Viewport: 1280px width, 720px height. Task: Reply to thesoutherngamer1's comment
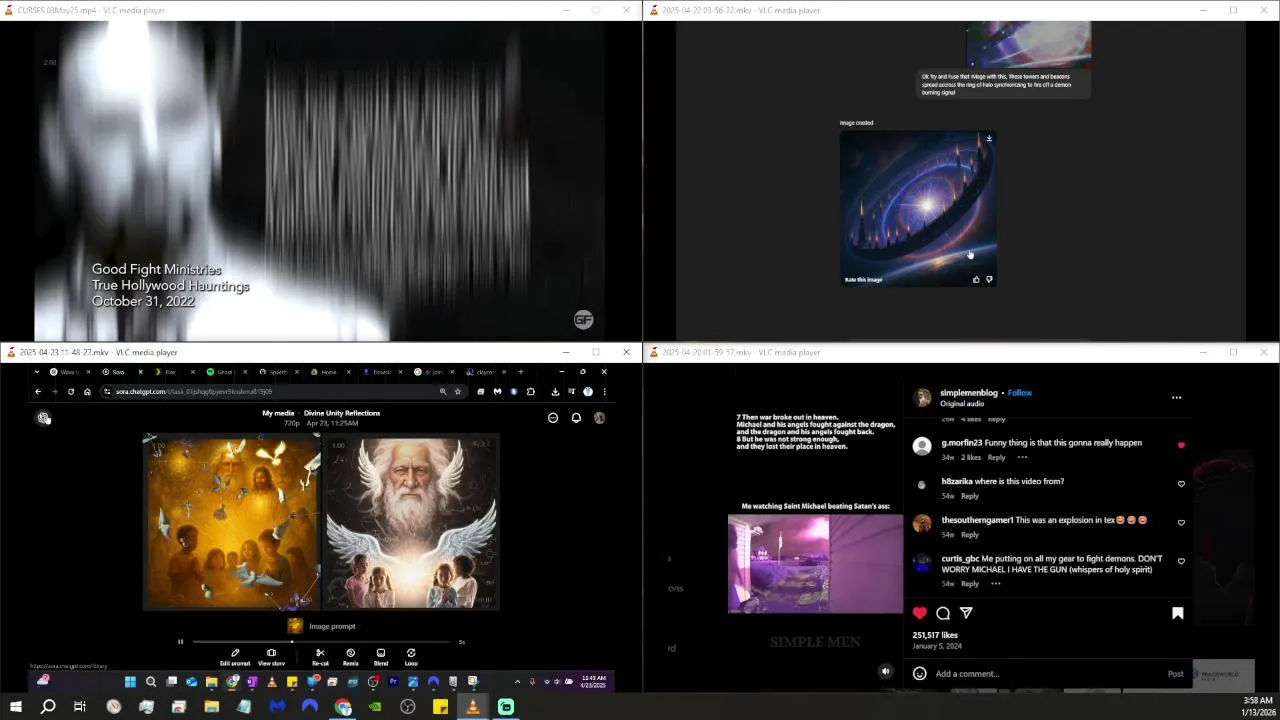point(970,535)
